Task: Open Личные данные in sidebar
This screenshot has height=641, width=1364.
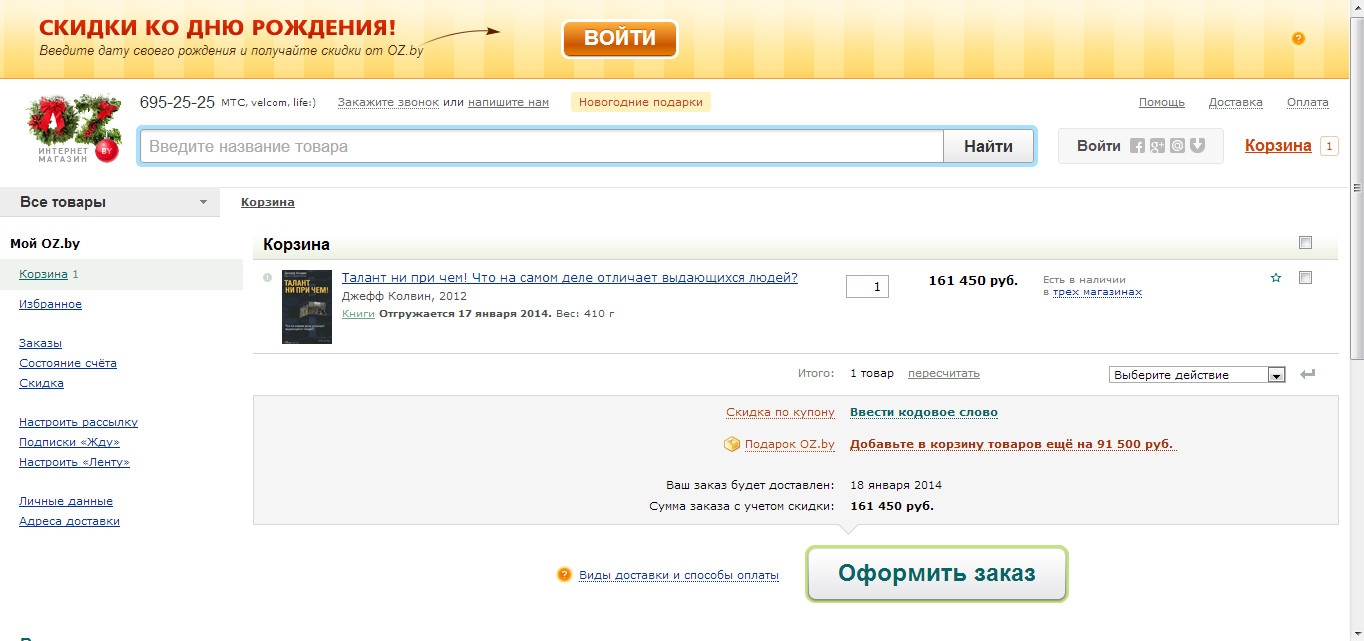Action: (66, 501)
